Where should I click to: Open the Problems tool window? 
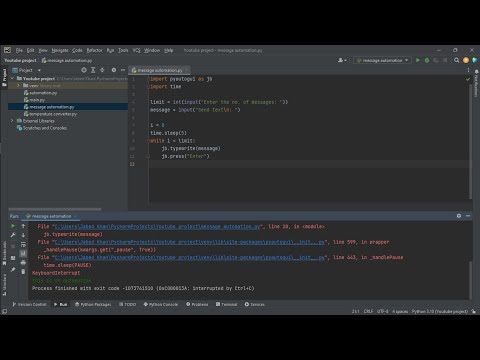[197, 304]
